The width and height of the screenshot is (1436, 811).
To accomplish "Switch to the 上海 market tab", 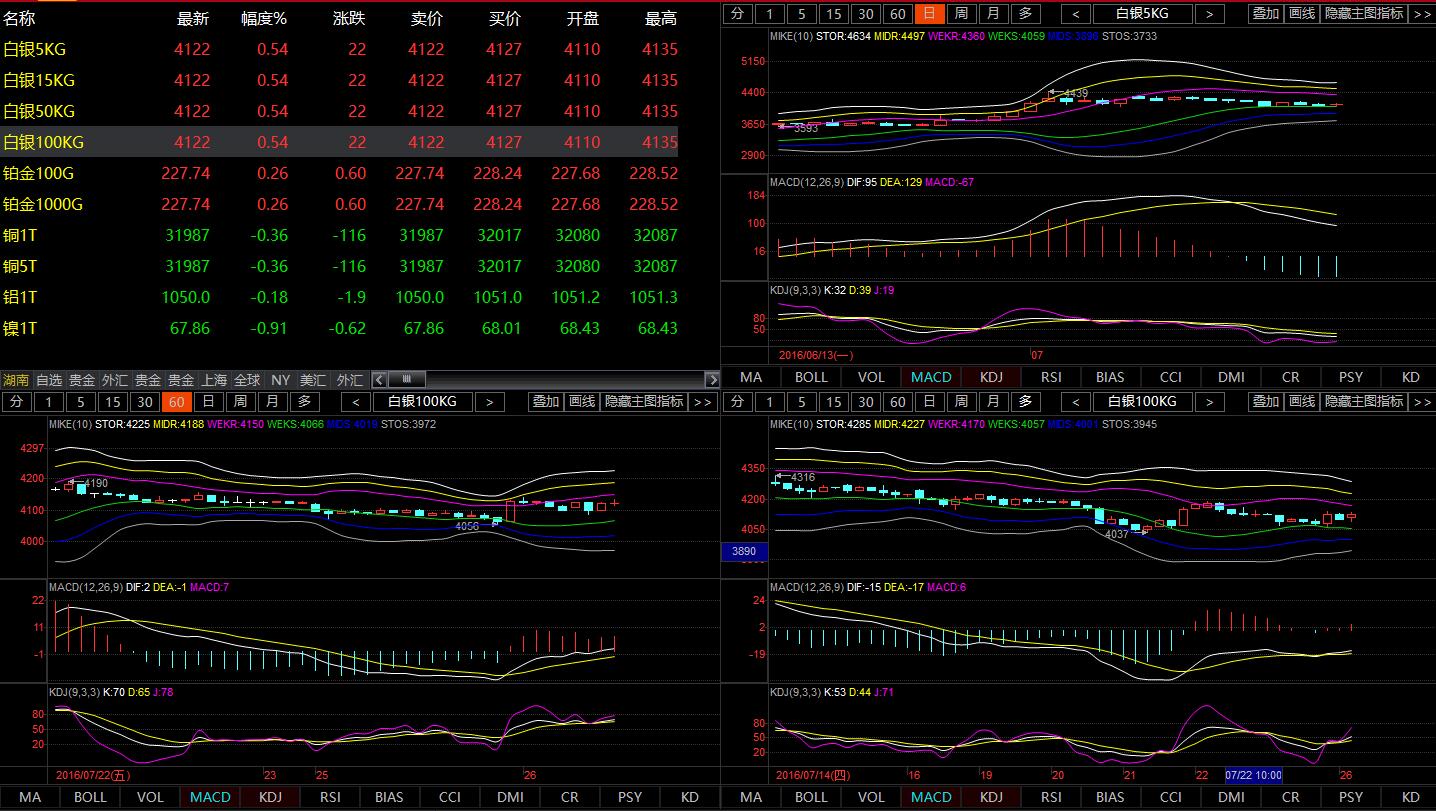I will [x=214, y=380].
